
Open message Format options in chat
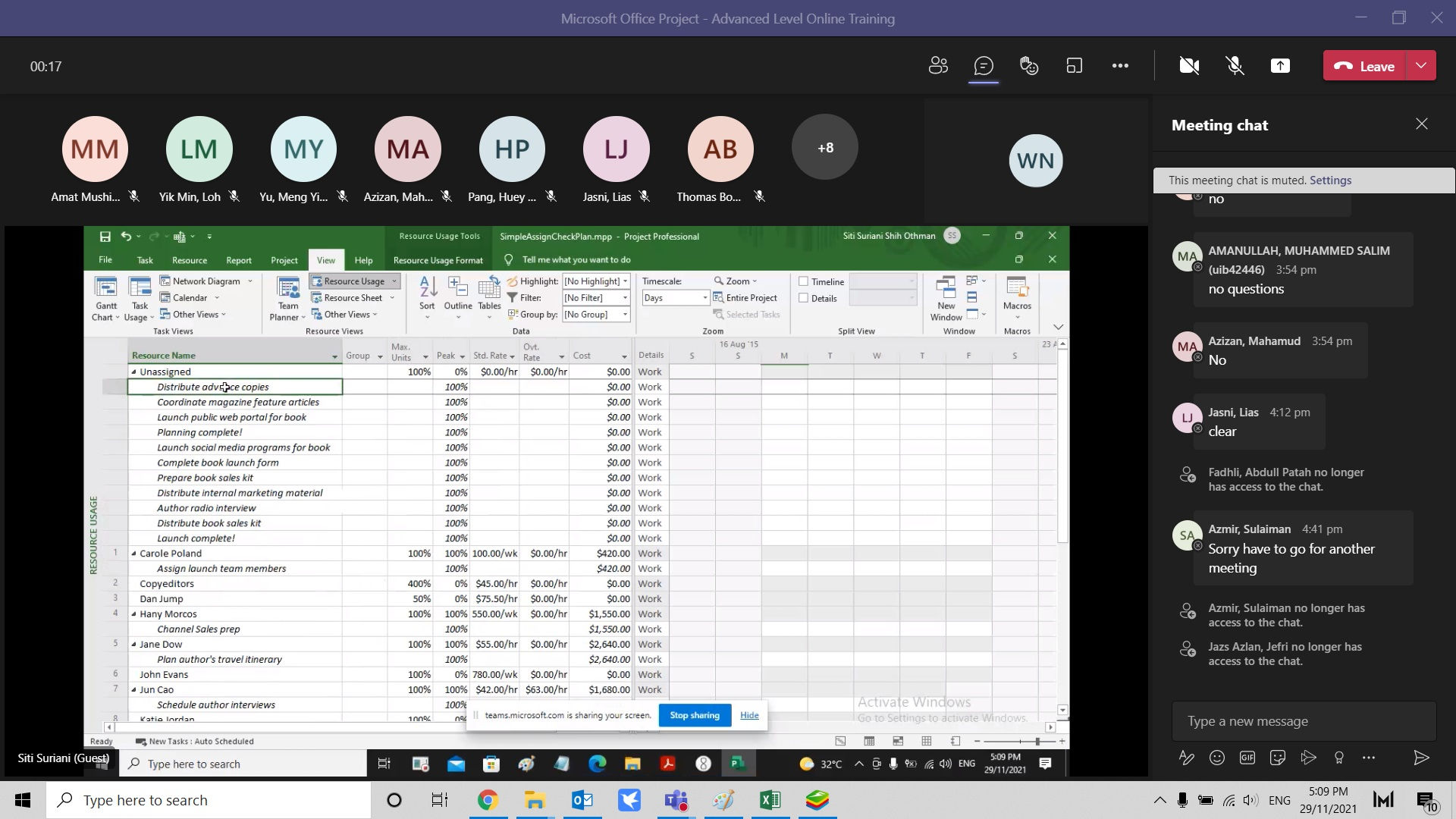pyautogui.click(x=1186, y=758)
